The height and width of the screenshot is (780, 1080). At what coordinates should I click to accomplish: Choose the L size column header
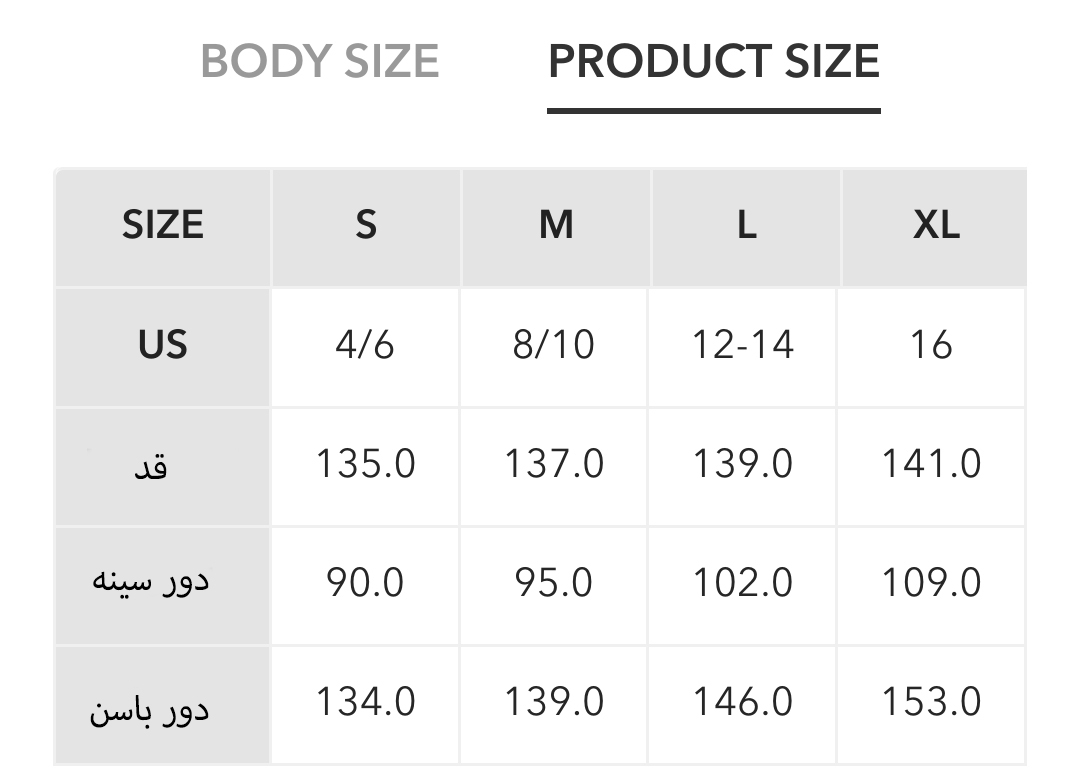(x=746, y=226)
